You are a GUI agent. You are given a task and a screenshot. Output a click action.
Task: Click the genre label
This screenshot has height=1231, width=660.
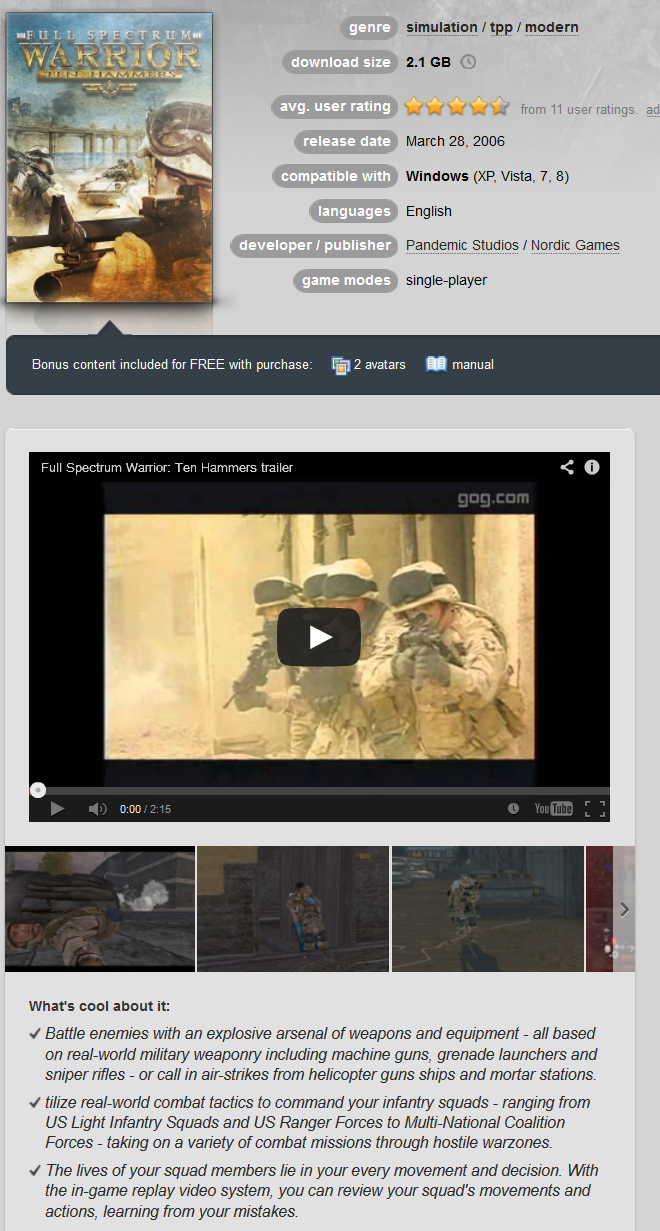tap(369, 27)
